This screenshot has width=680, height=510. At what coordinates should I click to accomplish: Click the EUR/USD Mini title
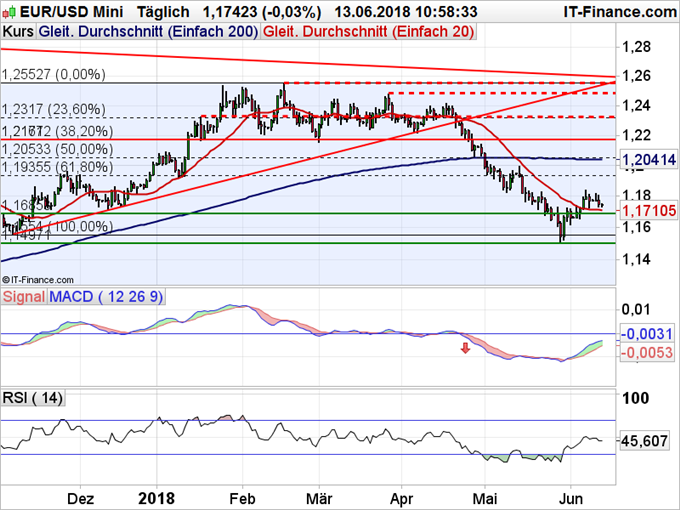pyautogui.click(x=72, y=12)
